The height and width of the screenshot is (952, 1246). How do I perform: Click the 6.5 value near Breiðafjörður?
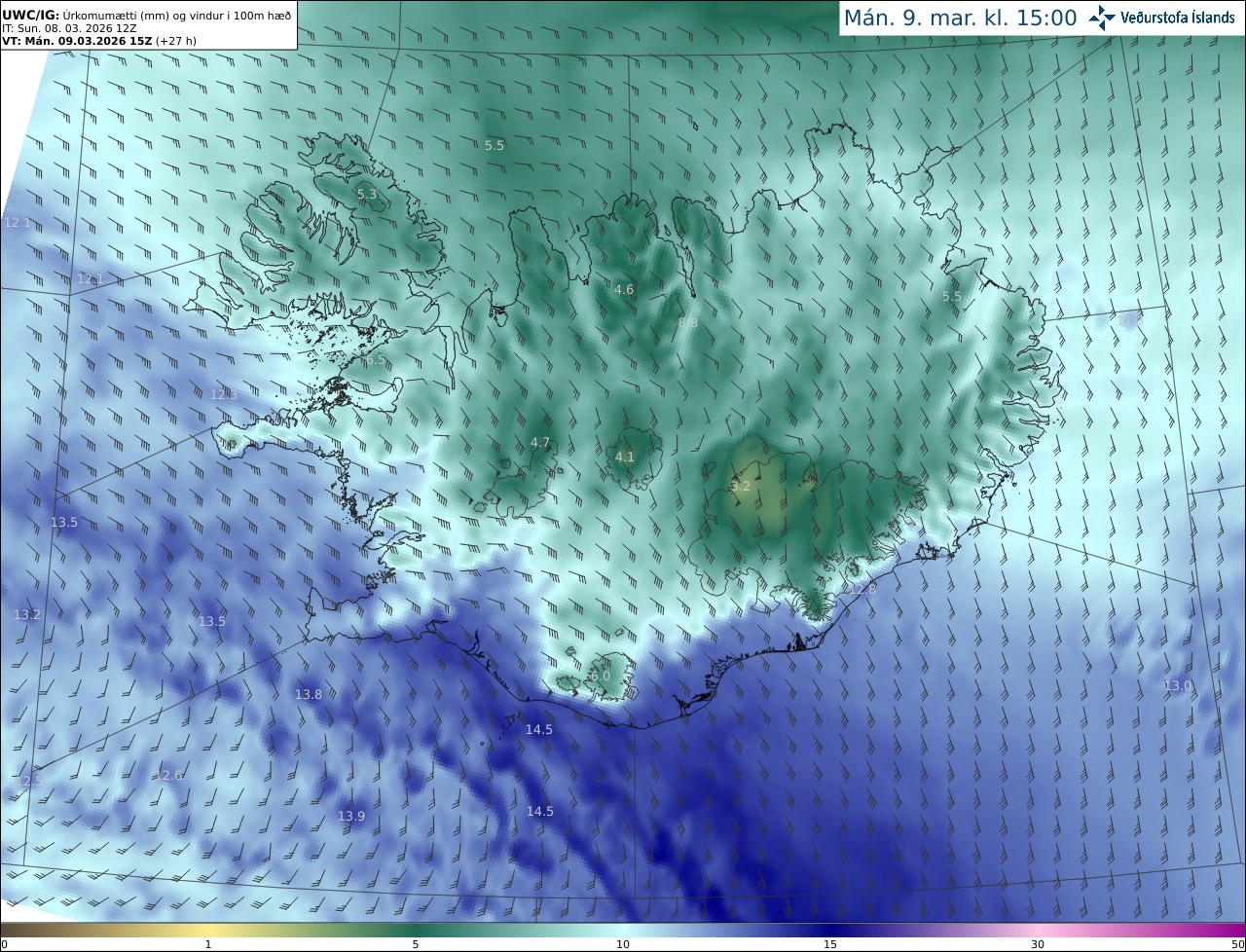tap(376, 360)
